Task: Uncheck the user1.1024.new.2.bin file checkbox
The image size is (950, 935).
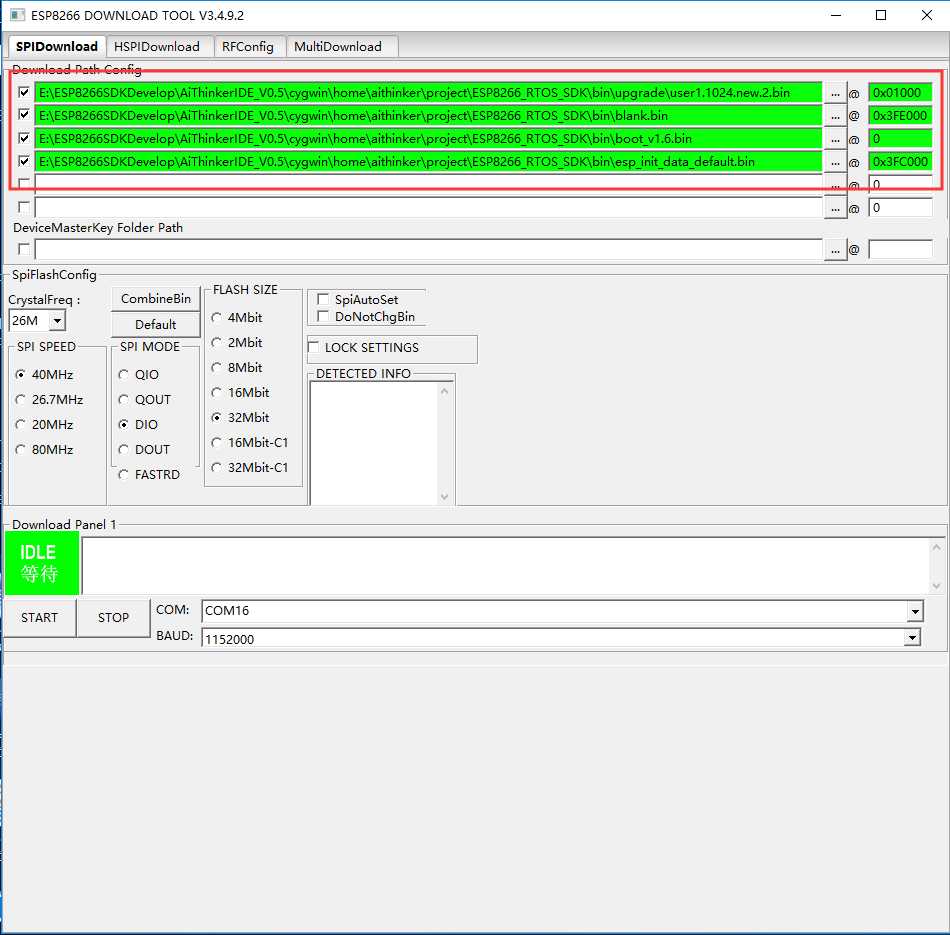Action: (x=24, y=93)
